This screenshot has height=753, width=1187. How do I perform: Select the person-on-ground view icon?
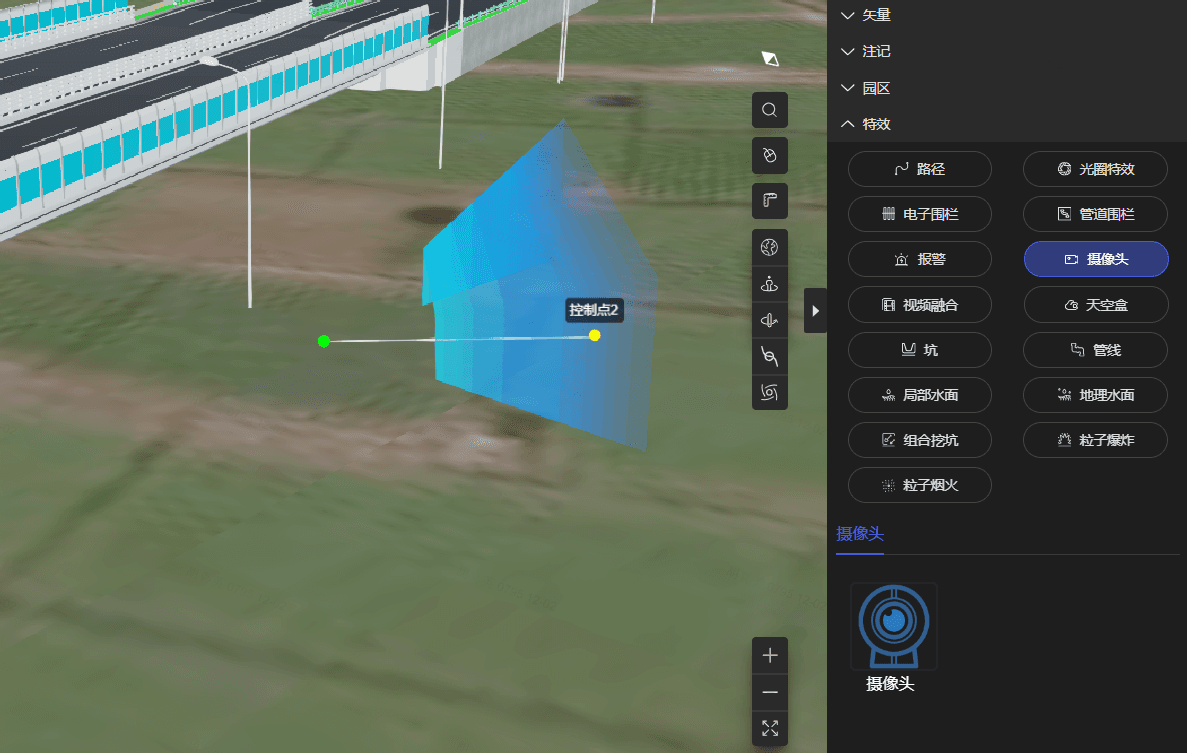769,284
